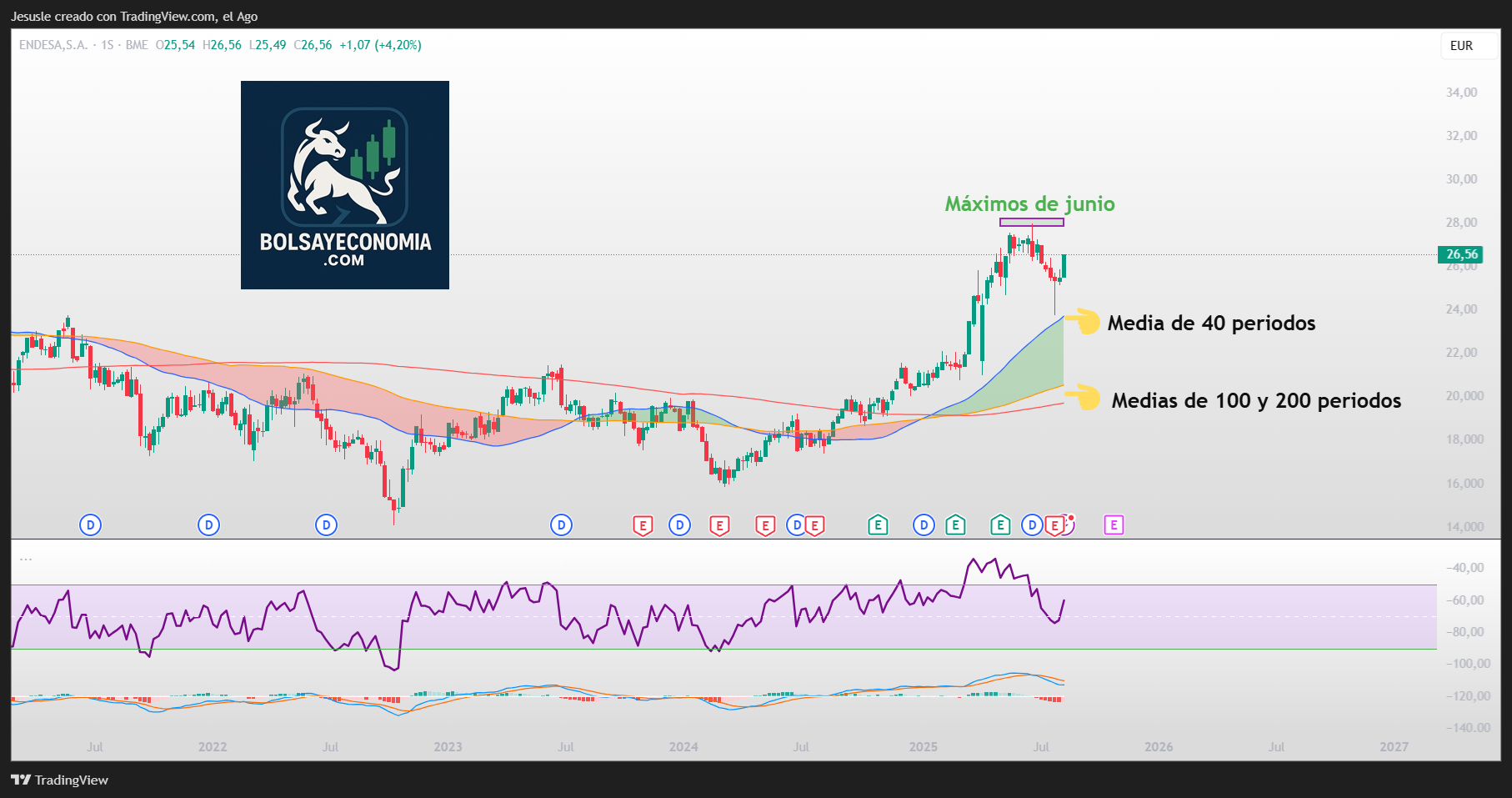Click the change value +1,07 (+4,20%)
Image resolution: width=1512 pixels, height=798 pixels.
click(x=380, y=45)
